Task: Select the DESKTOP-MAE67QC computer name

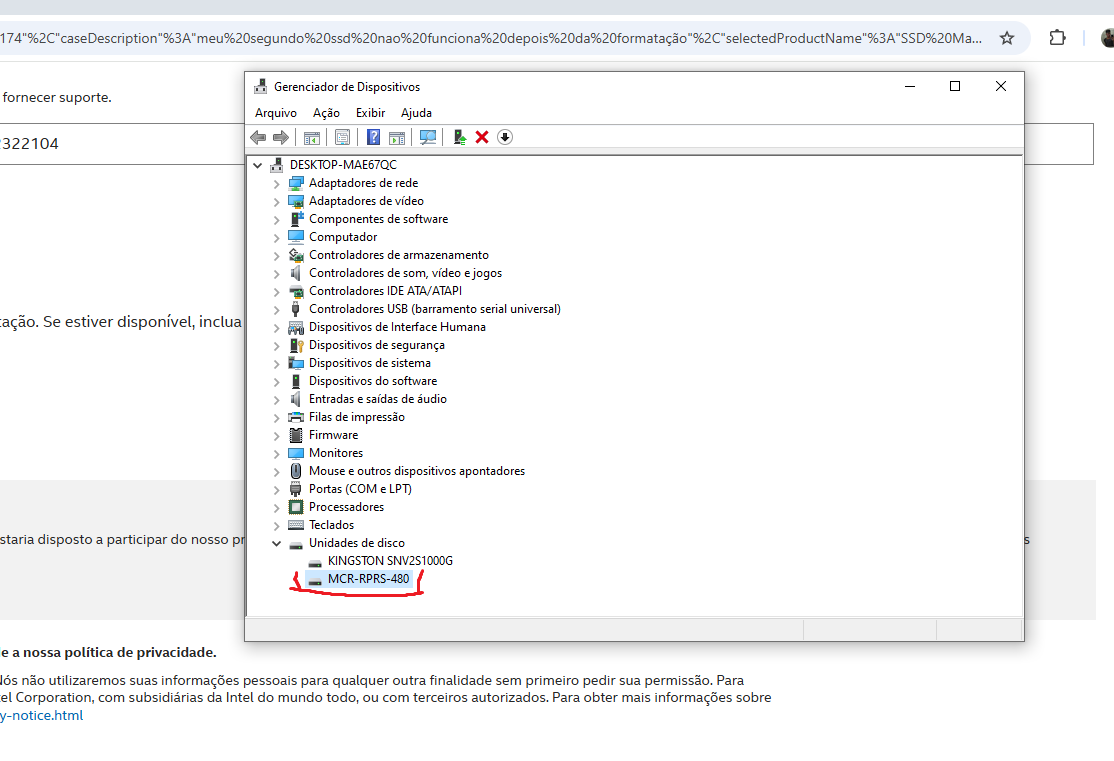Action: (343, 165)
